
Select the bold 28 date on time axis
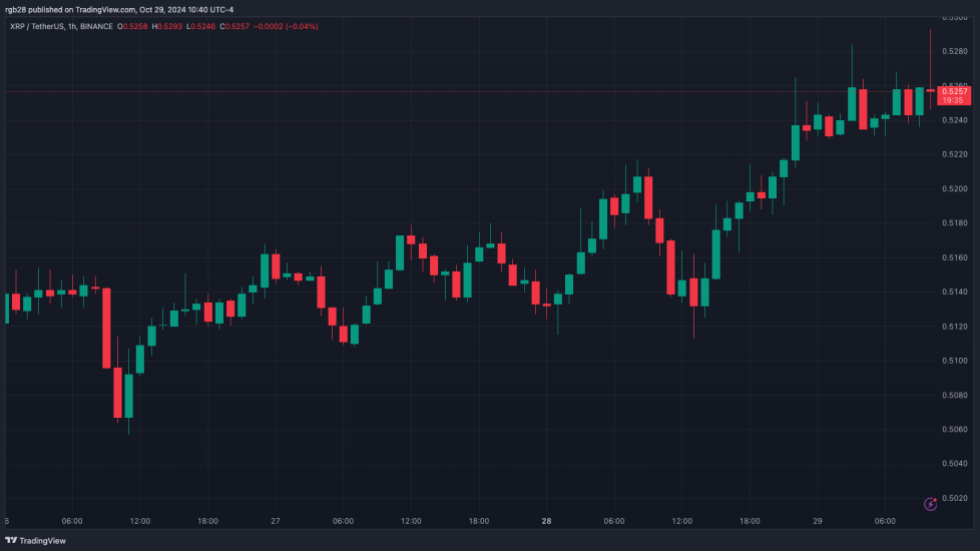(x=546, y=521)
